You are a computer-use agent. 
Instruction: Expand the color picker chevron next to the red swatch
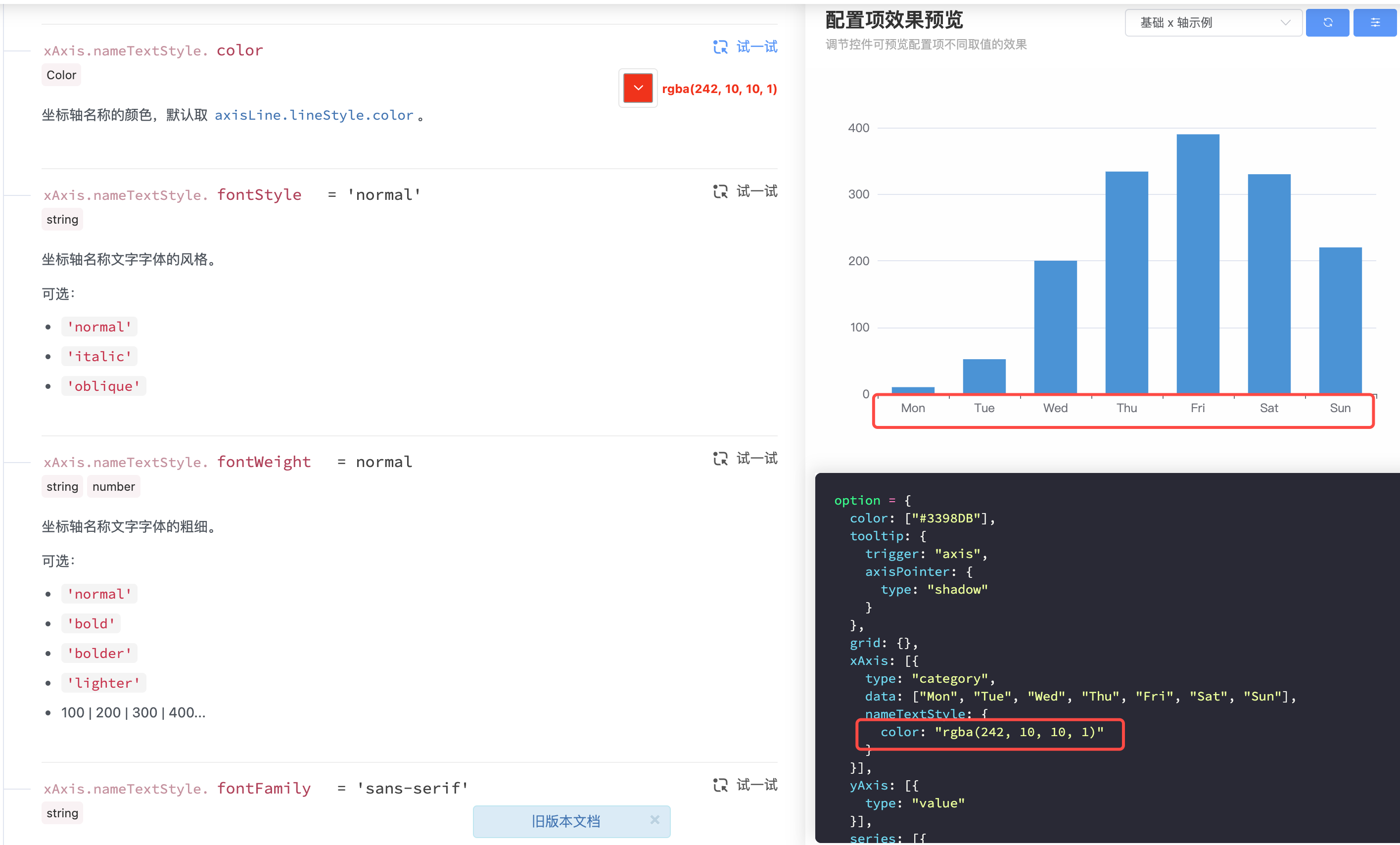point(638,88)
